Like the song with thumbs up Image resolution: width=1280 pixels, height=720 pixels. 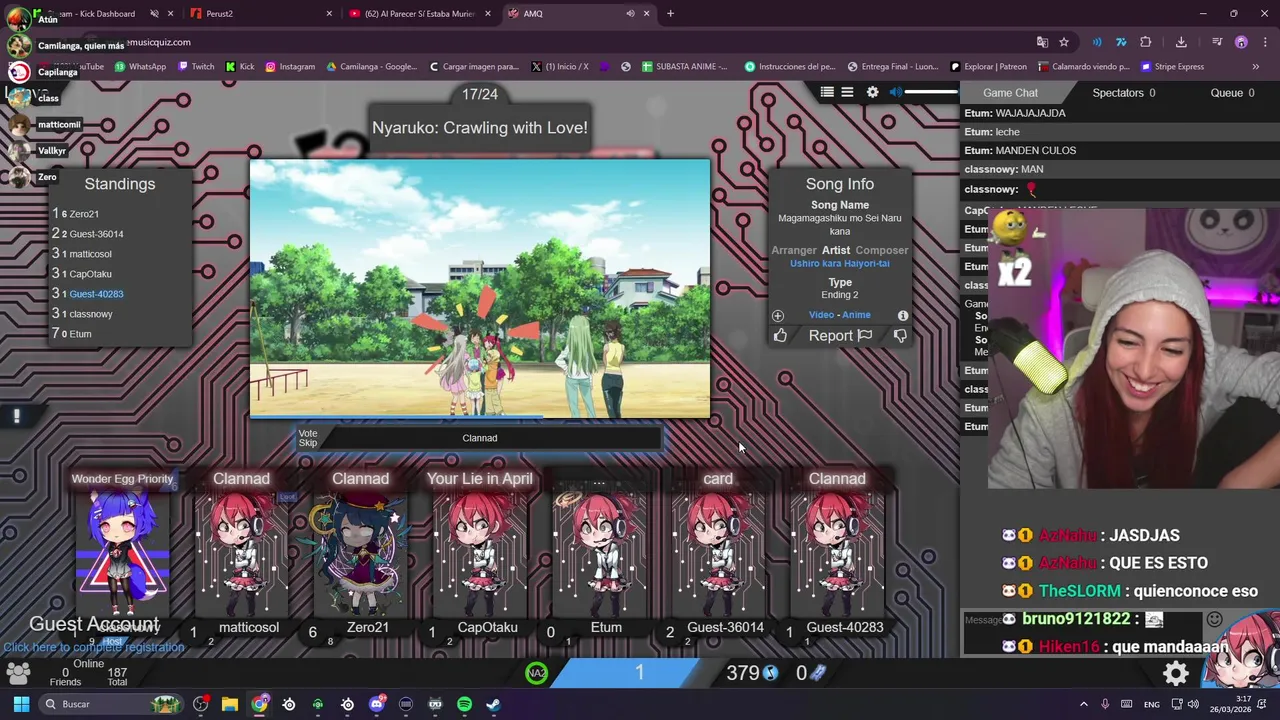click(780, 336)
